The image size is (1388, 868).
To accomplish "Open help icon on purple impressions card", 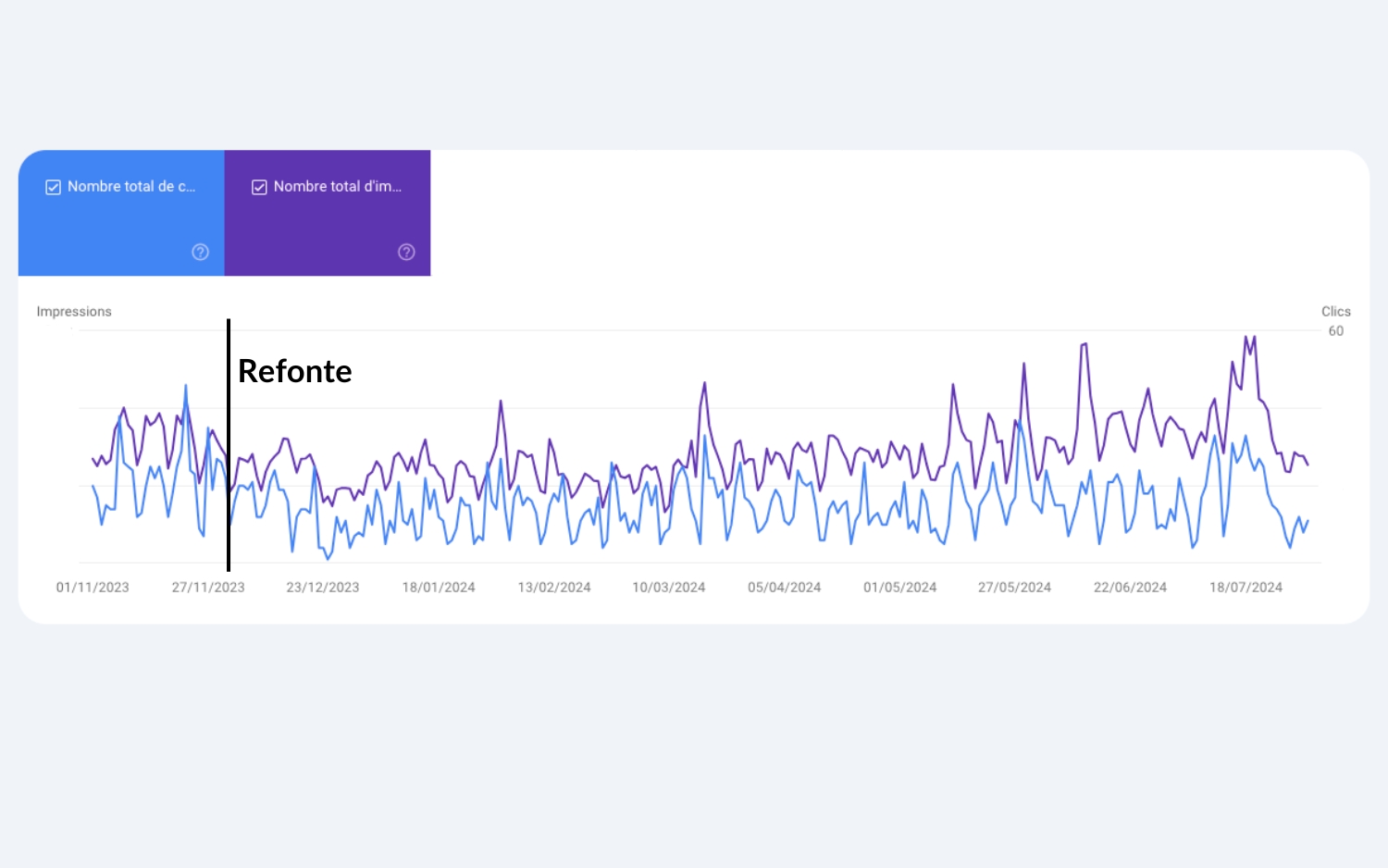I will pyautogui.click(x=406, y=252).
